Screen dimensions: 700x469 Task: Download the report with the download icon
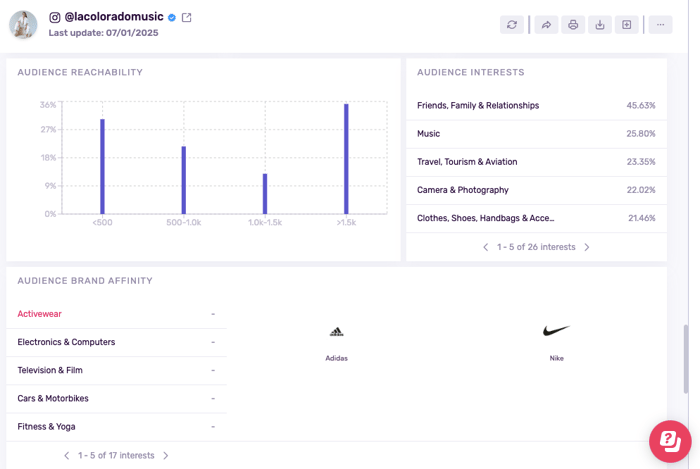(x=600, y=25)
